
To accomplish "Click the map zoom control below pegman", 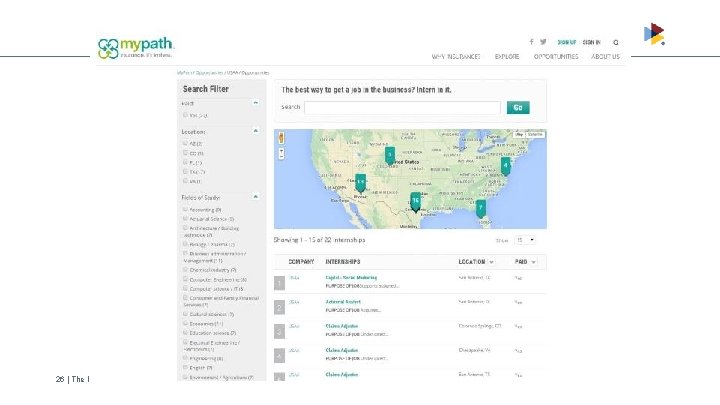I will pyautogui.click(x=281, y=153).
